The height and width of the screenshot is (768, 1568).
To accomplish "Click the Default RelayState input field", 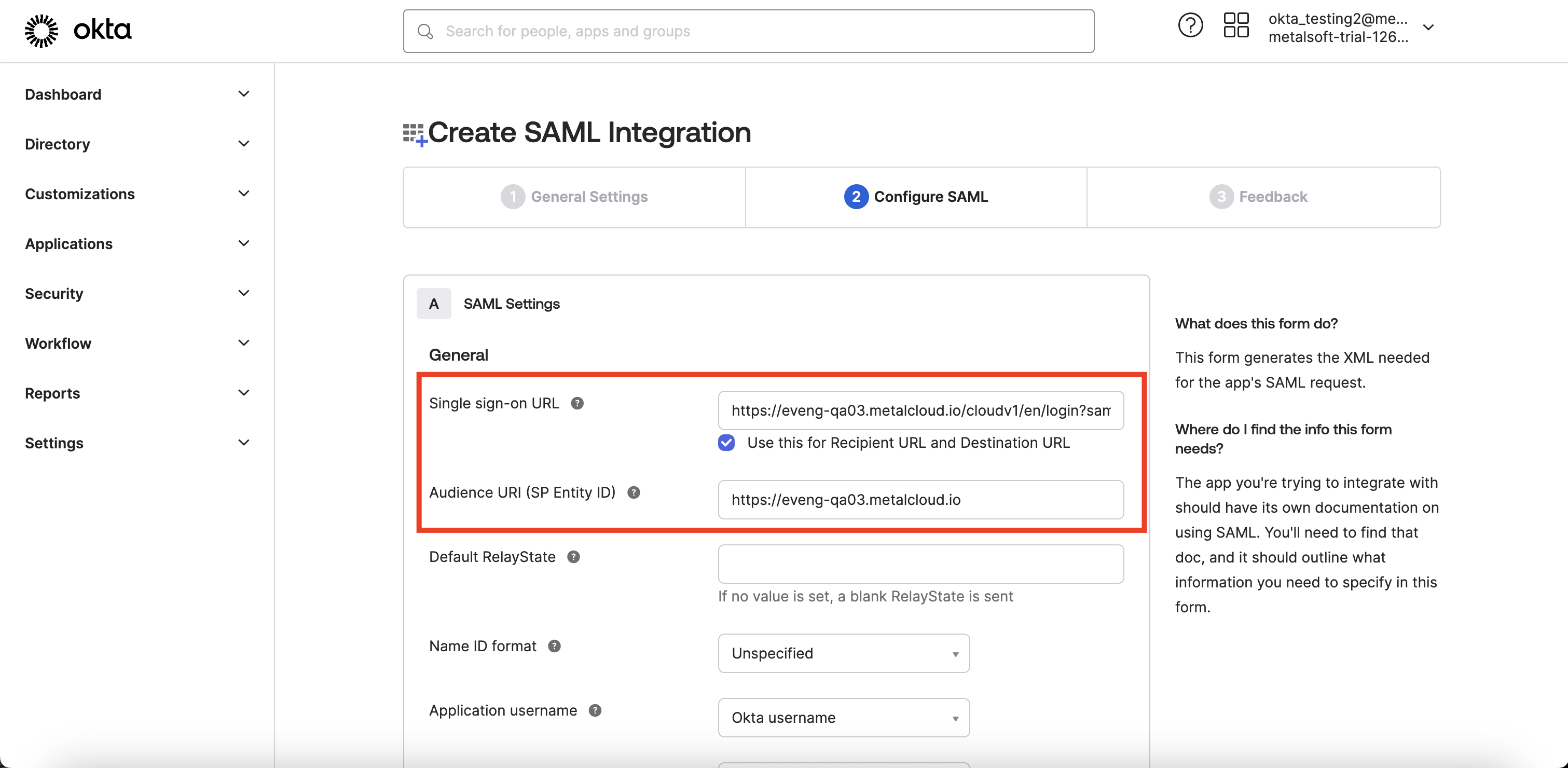I will click(920, 564).
